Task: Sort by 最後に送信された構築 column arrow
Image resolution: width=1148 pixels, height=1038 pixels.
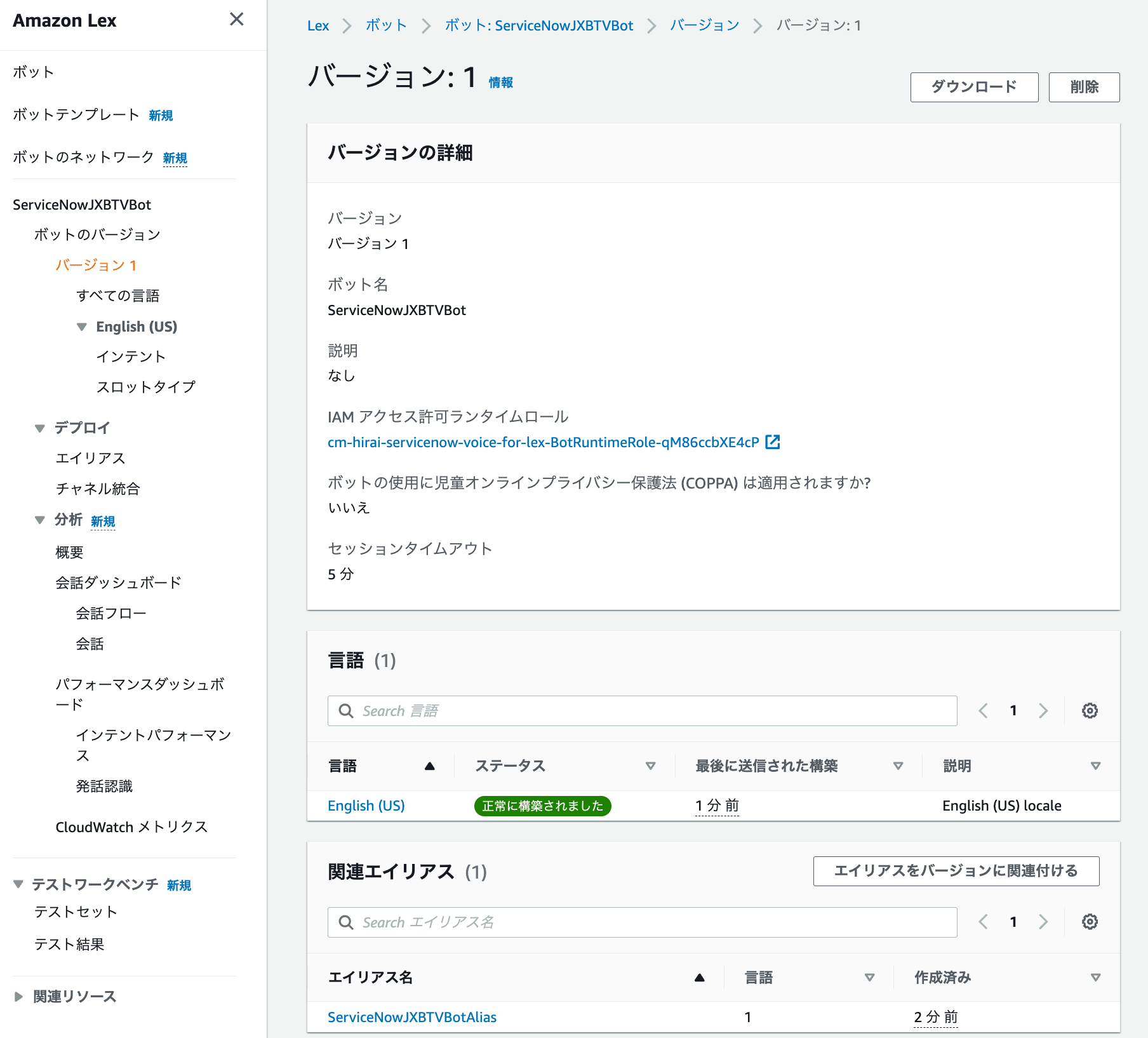Action: (898, 766)
